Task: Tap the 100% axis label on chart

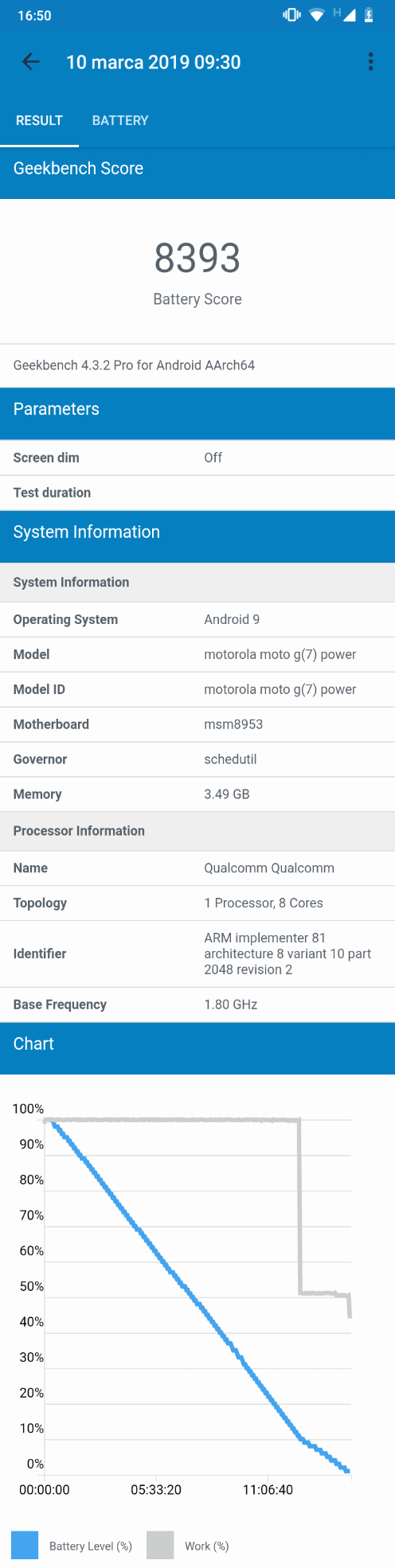Action: [x=28, y=1109]
